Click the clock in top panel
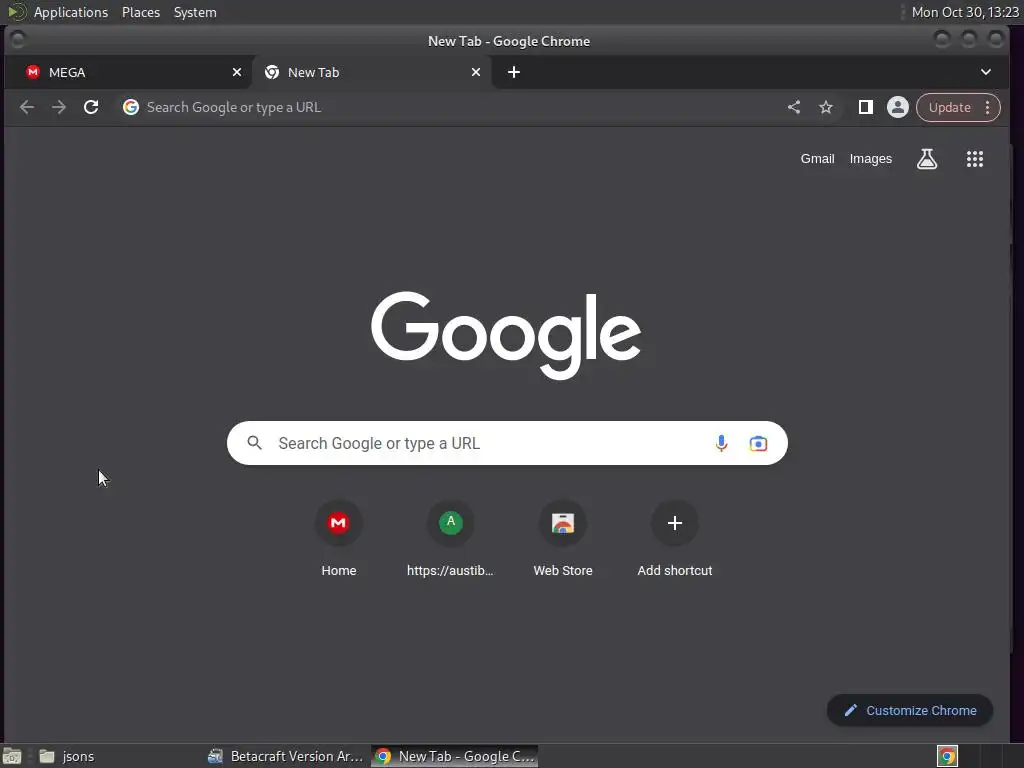 pos(965,12)
